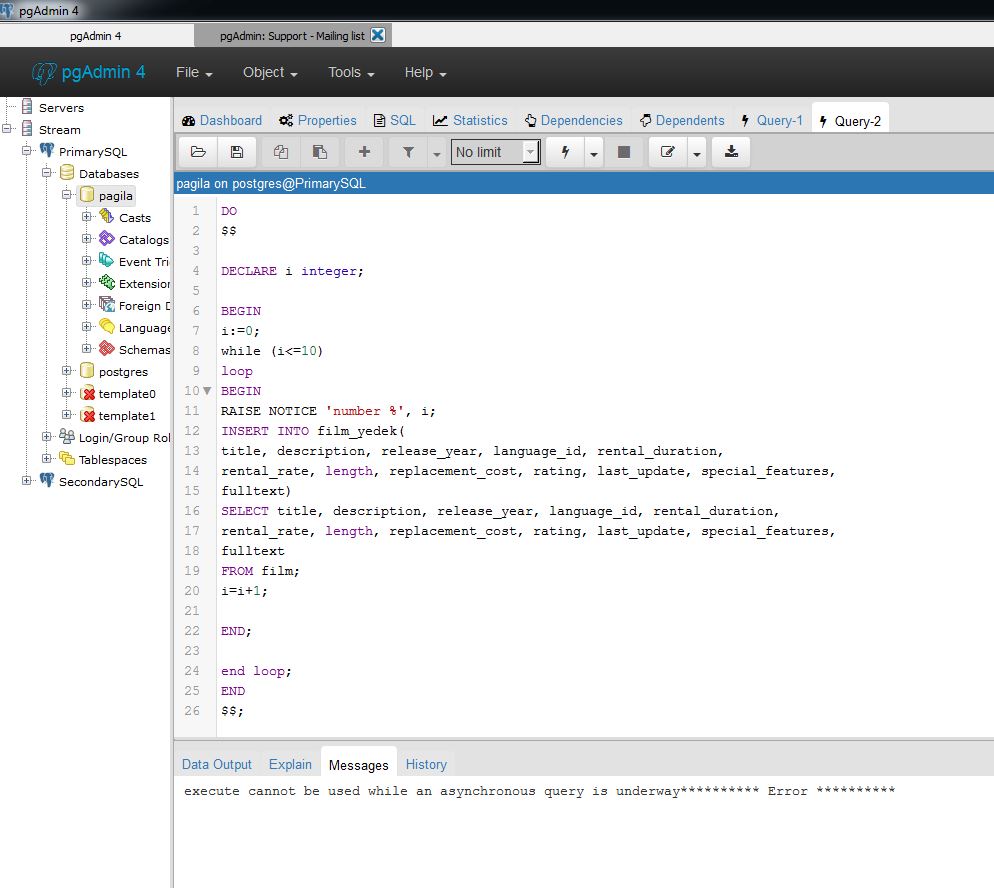Open the Tools menu
Screen dimensions: 994x888
pos(350,72)
